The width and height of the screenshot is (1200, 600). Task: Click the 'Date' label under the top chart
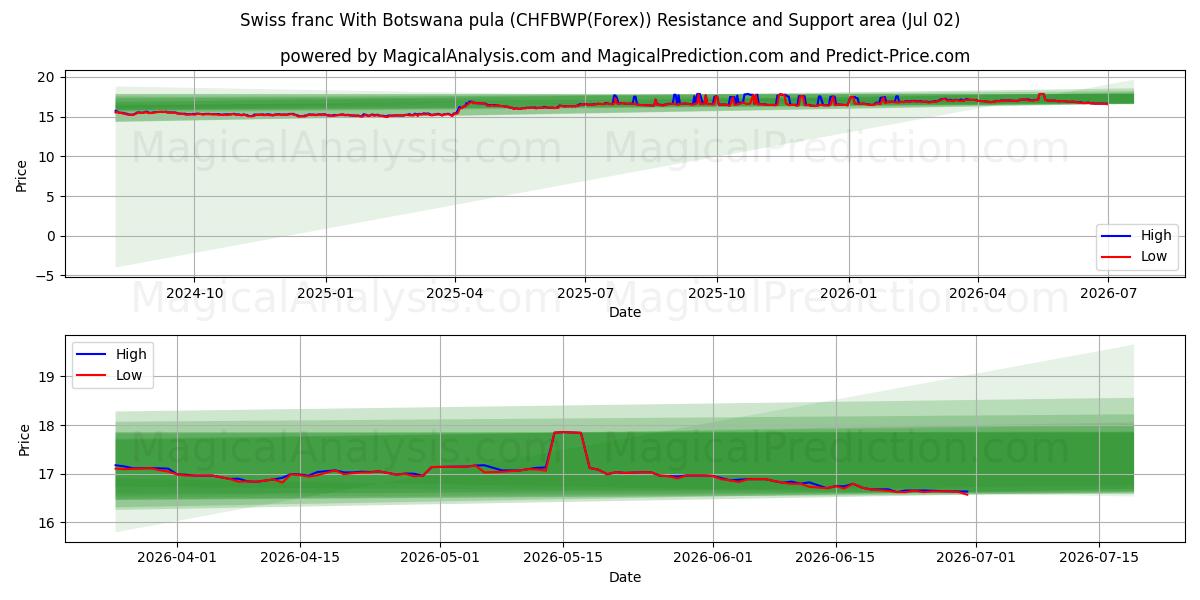(625, 312)
